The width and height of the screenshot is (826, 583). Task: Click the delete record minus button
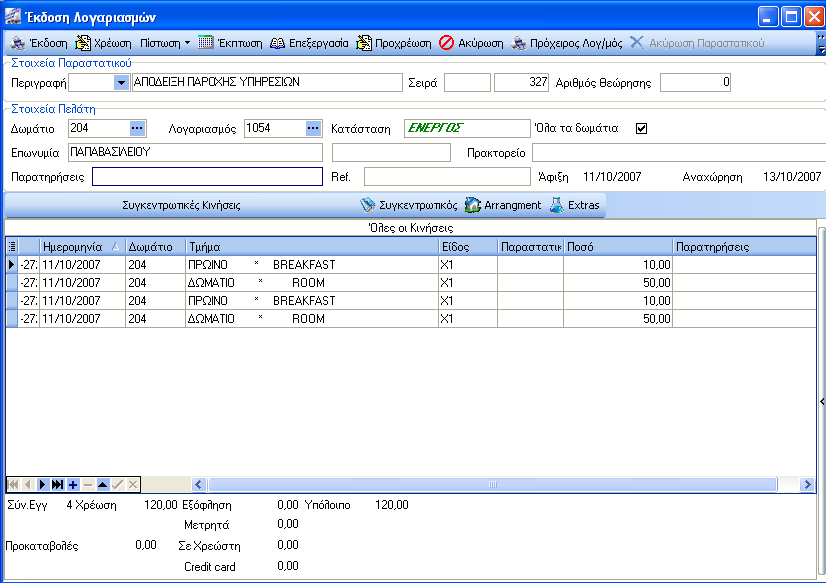point(88,485)
